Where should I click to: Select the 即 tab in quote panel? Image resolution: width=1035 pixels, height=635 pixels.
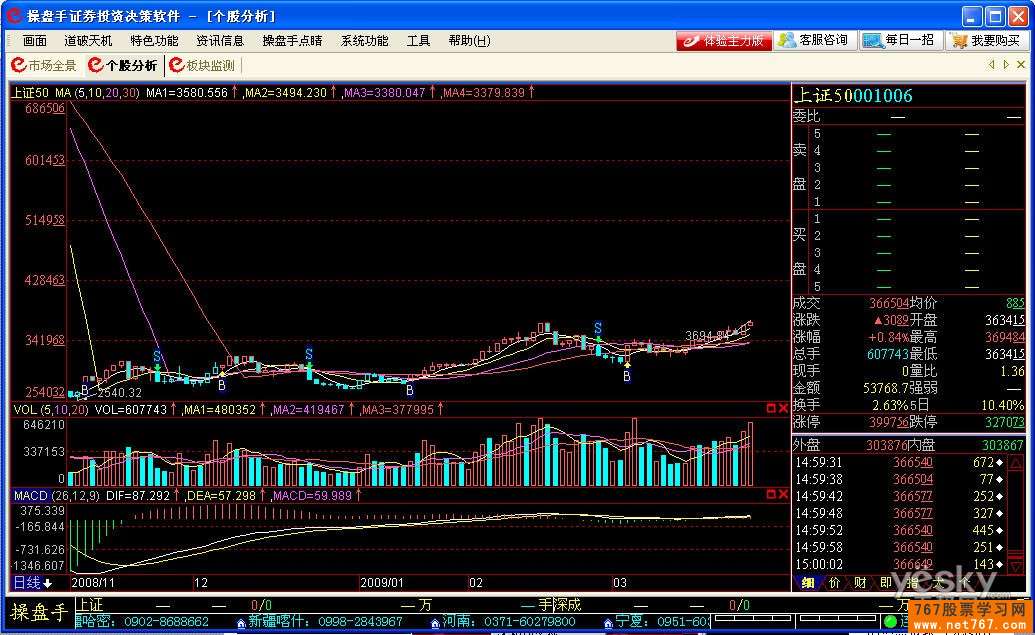(886, 583)
